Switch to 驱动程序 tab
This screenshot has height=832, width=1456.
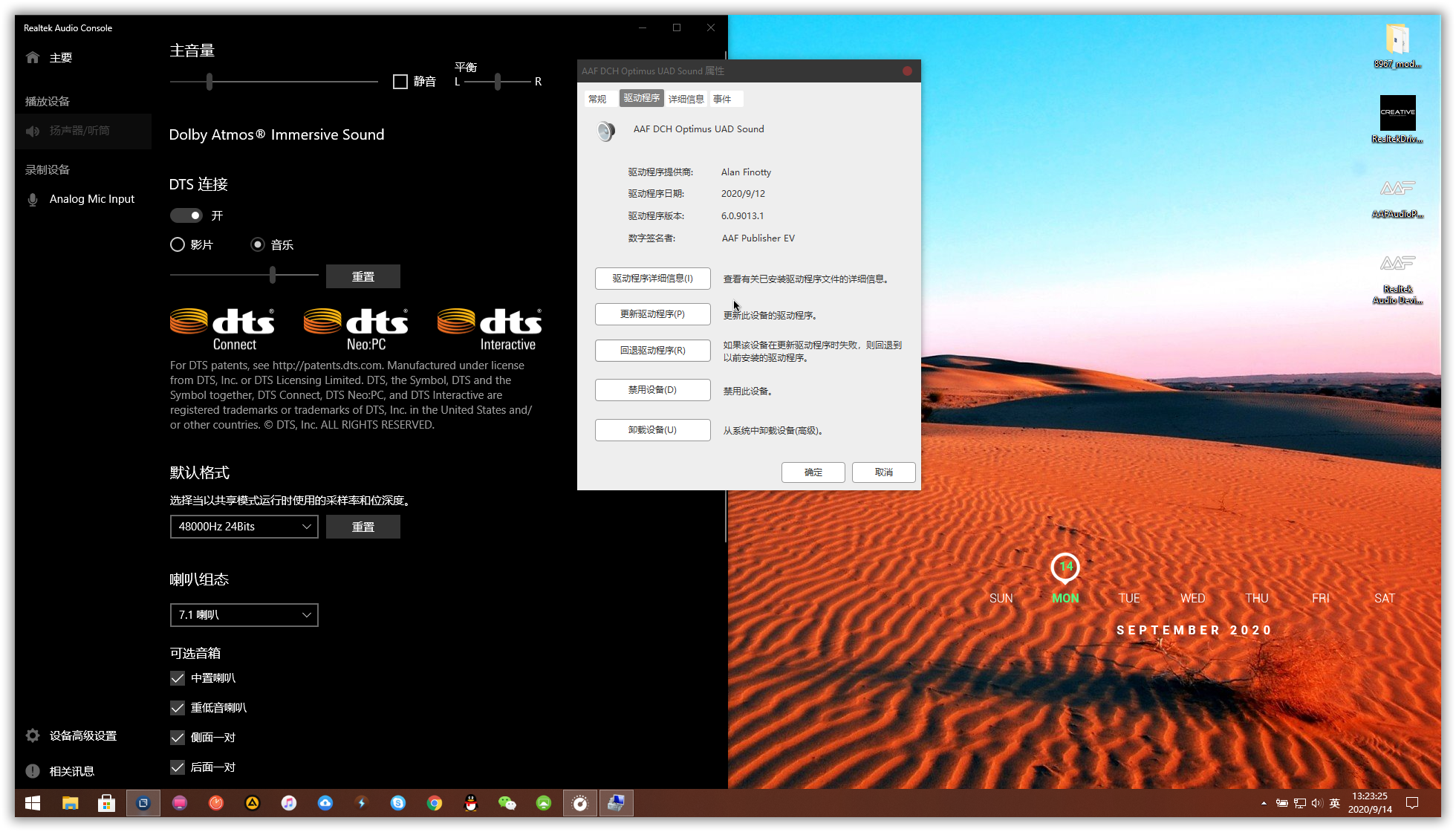[641, 98]
